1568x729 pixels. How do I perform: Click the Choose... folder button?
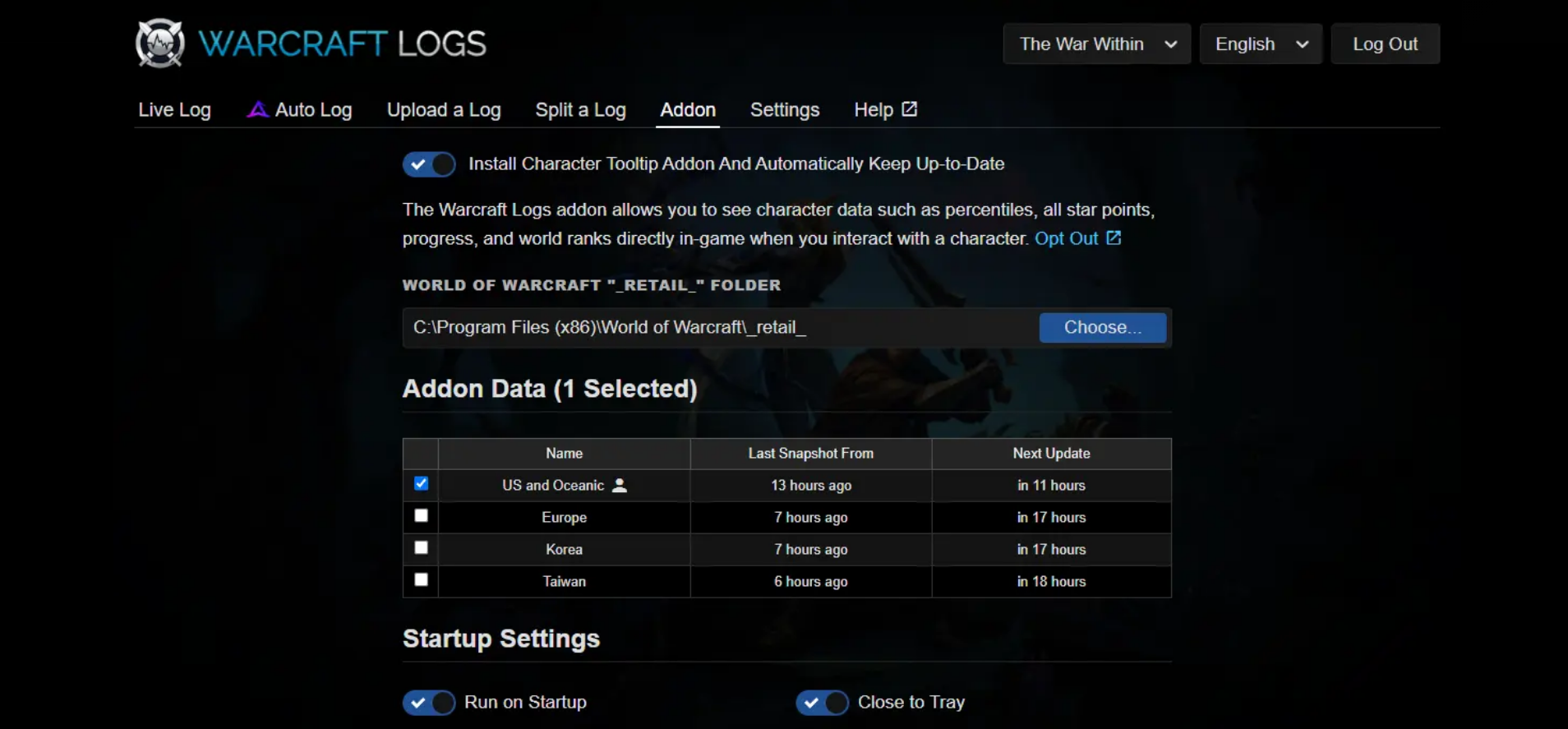click(1102, 327)
